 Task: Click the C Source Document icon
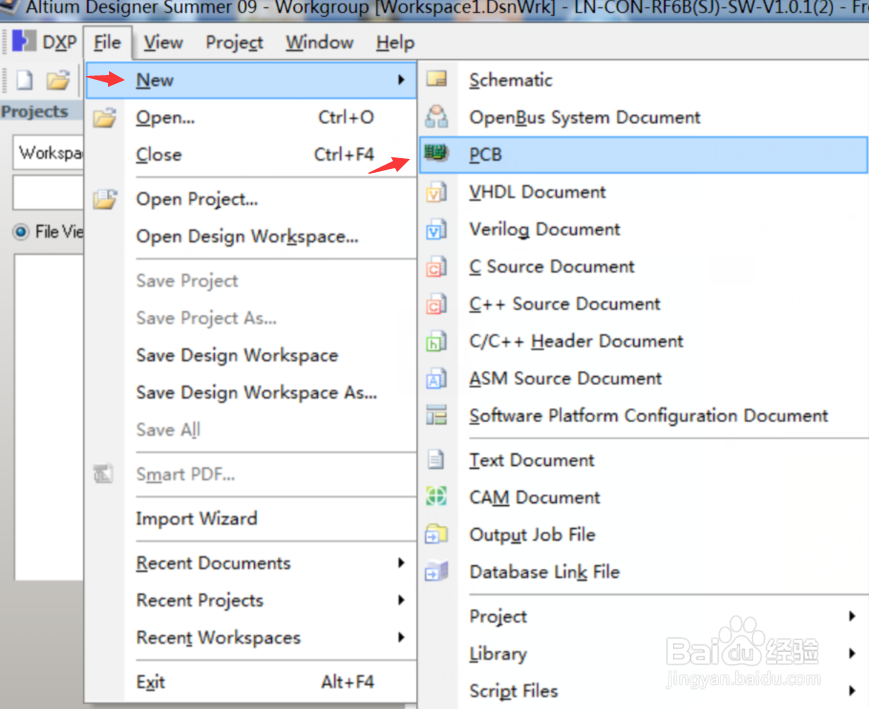click(x=437, y=267)
